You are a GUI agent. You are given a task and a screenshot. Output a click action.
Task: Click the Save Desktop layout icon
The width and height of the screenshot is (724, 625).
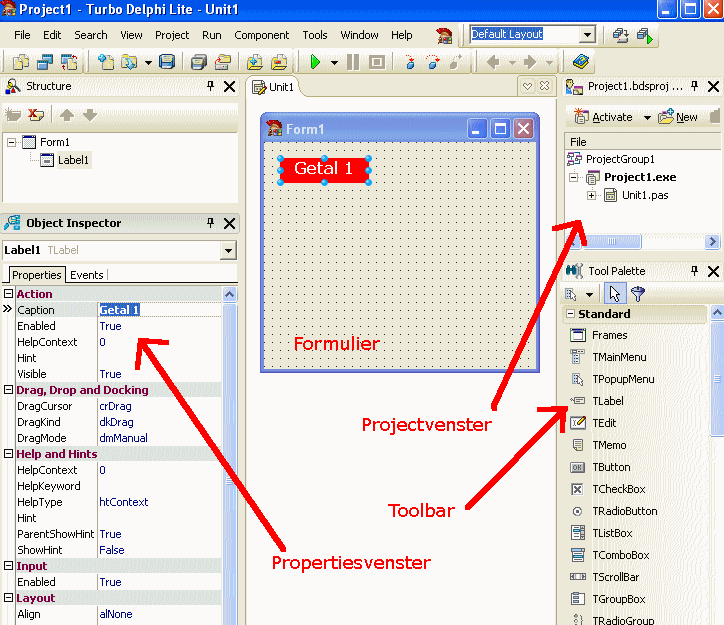pos(620,35)
